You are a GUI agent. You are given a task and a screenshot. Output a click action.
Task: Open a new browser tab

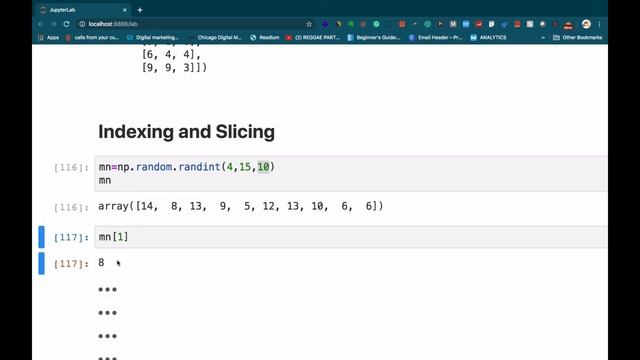(x=140, y=10)
